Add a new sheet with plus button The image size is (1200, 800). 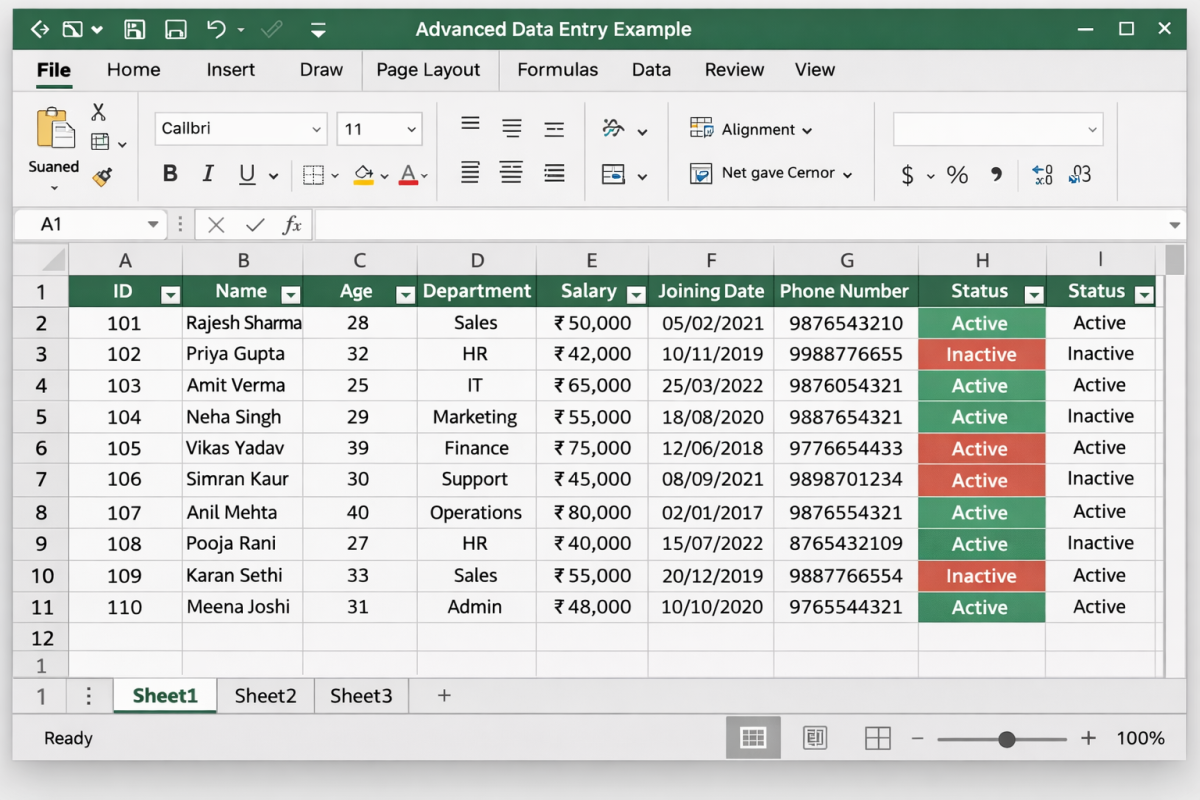coord(444,696)
